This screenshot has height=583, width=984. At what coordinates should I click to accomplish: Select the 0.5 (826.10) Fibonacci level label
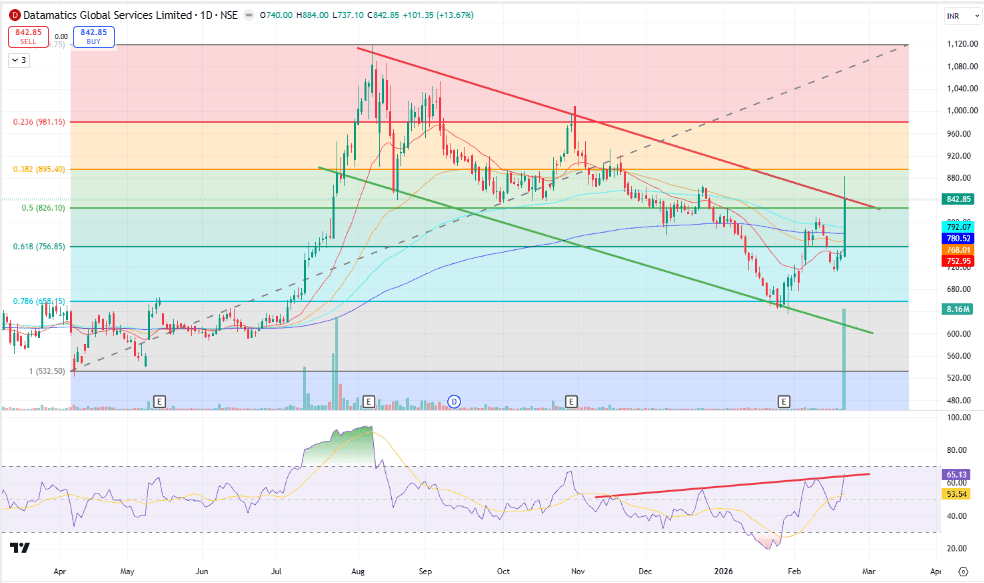pyautogui.click(x=43, y=208)
